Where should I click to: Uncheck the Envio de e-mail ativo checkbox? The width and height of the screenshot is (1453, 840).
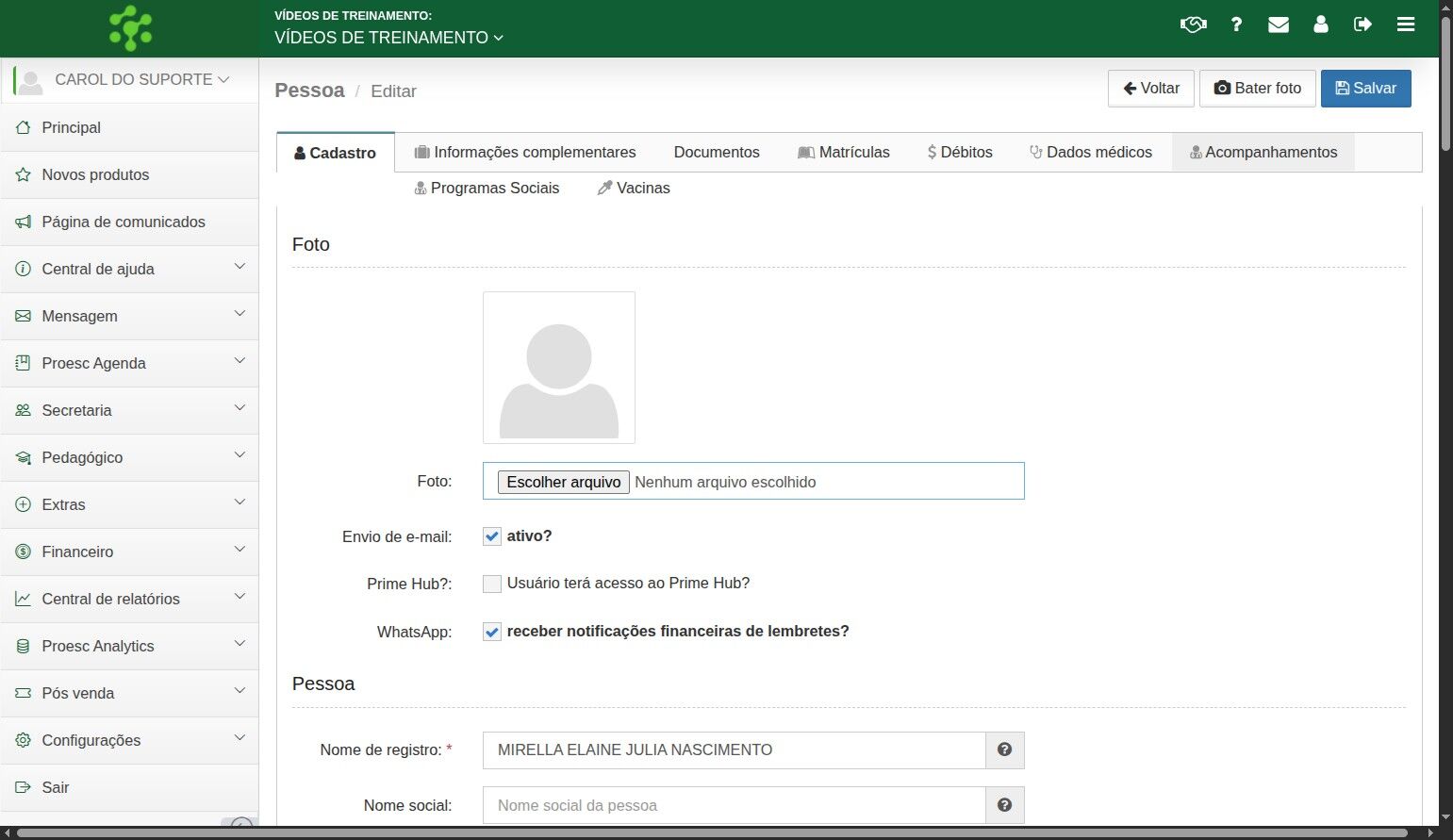[x=492, y=536]
